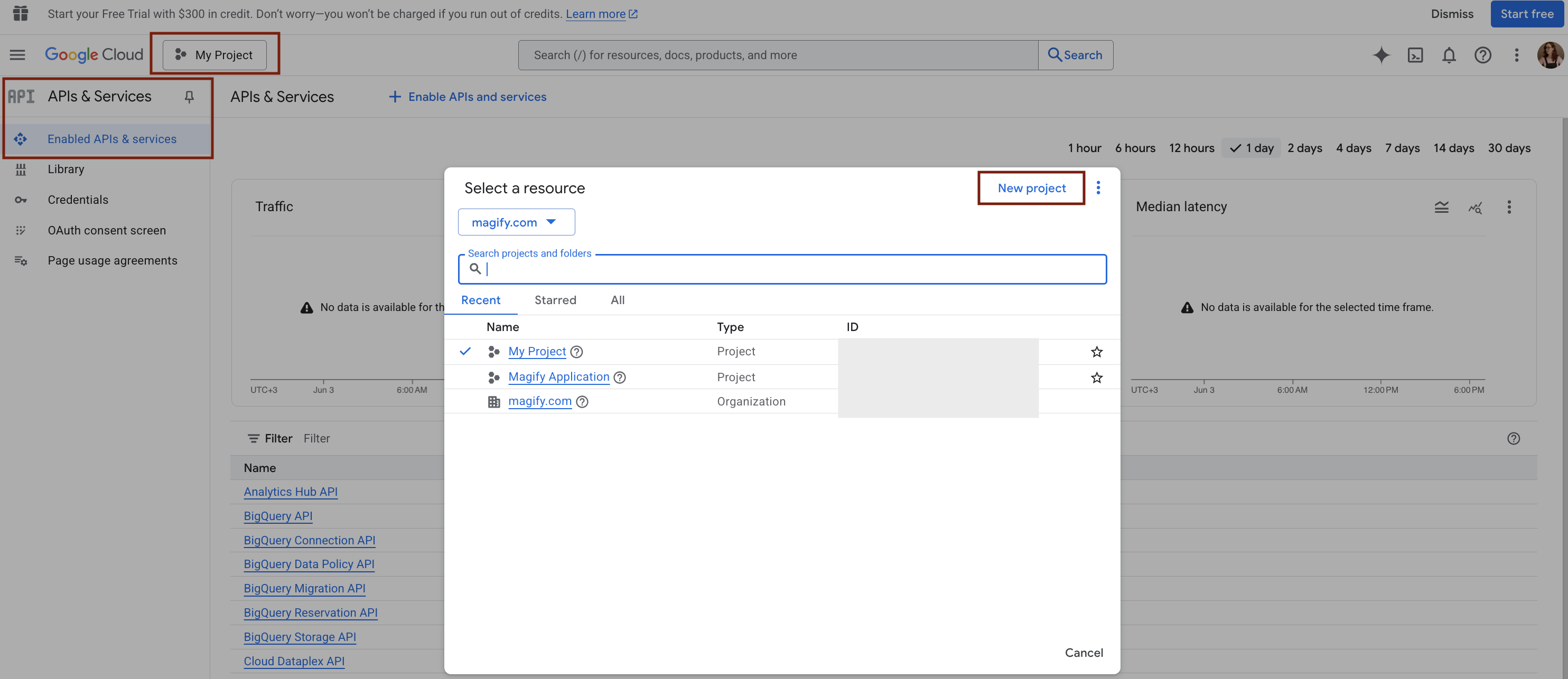The width and height of the screenshot is (1568, 679).
Task: Click the Gemini sparkle icon
Action: click(1381, 55)
